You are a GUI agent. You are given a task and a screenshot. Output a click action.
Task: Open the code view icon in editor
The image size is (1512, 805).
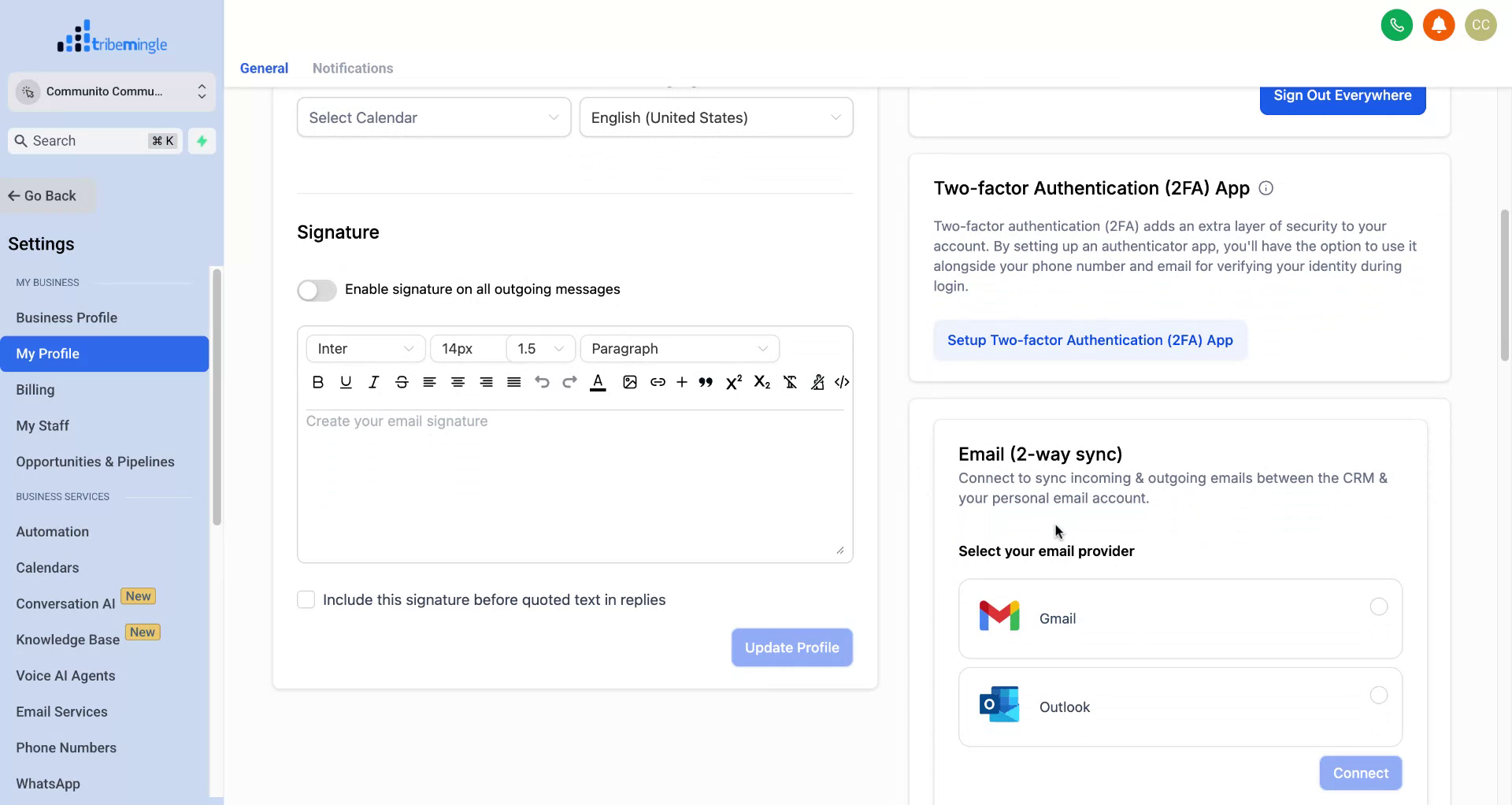click(x=842, y=382)
